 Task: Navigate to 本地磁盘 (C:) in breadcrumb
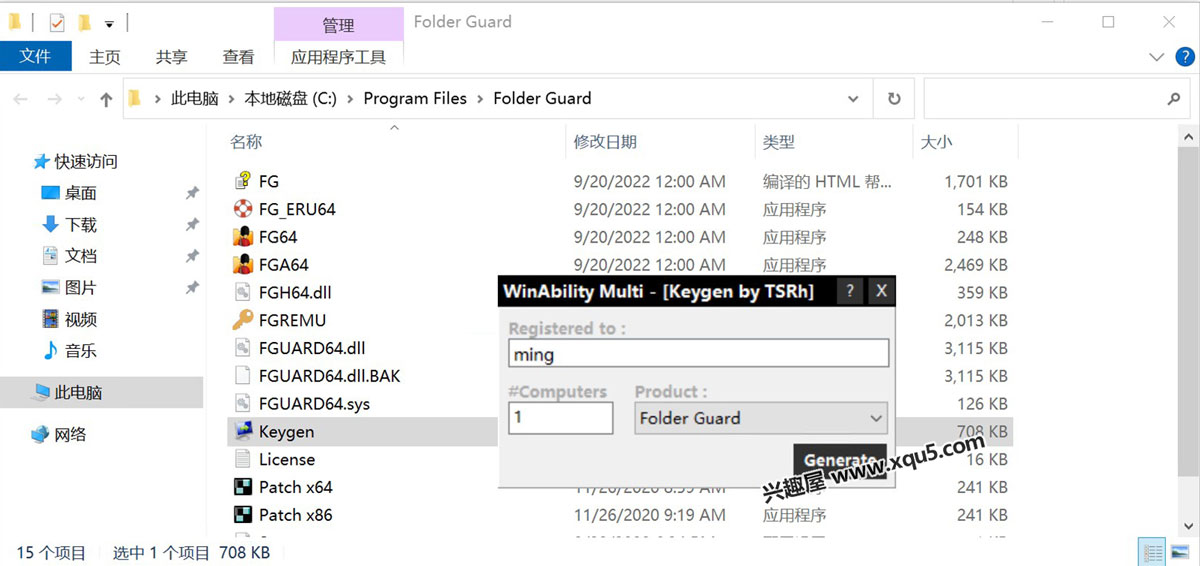pyautogui.click(x=291, y=98)
